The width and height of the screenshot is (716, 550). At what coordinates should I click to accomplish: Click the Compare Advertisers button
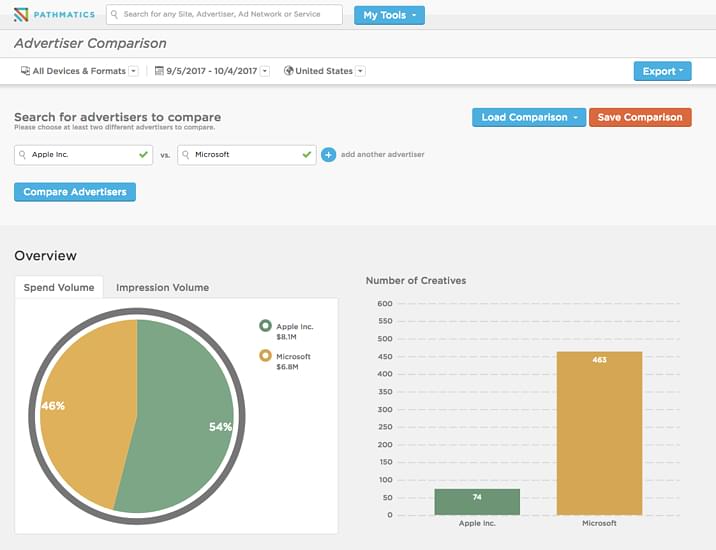click(x=75, y=192)
